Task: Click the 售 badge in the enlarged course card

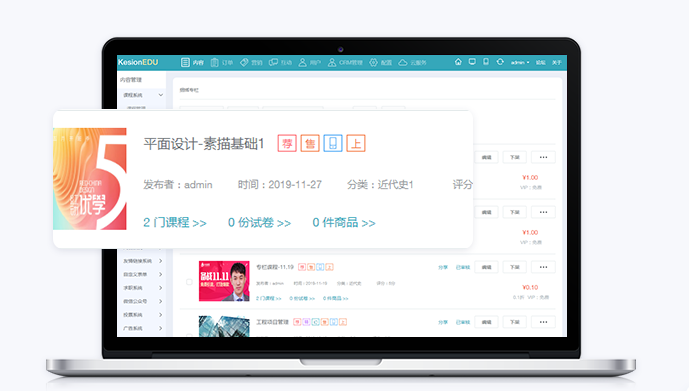Action: [310, 143]
